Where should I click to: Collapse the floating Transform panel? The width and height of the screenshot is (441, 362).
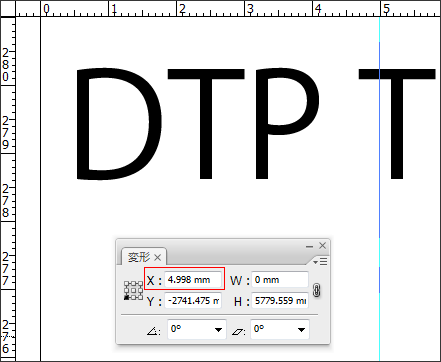coord(309,246)
